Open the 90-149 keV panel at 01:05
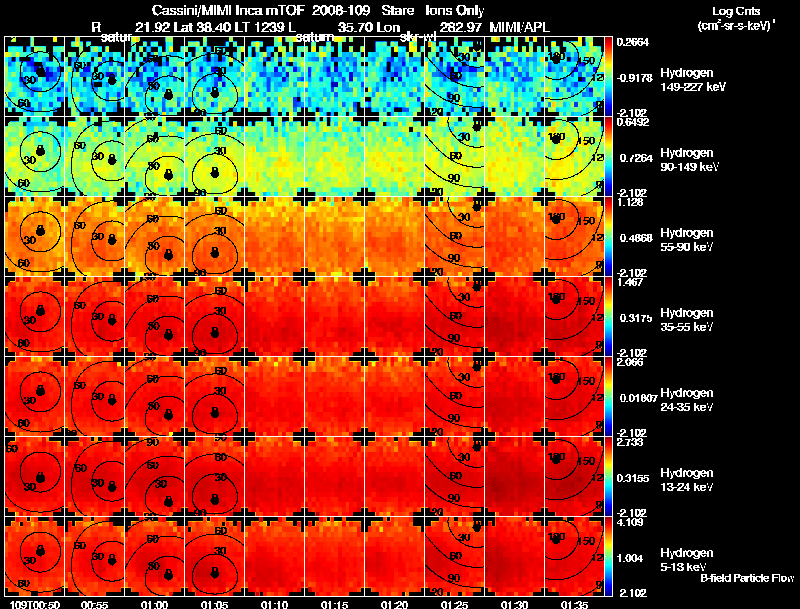This screenshot has height=609, width=800. (x=215, y=157)
